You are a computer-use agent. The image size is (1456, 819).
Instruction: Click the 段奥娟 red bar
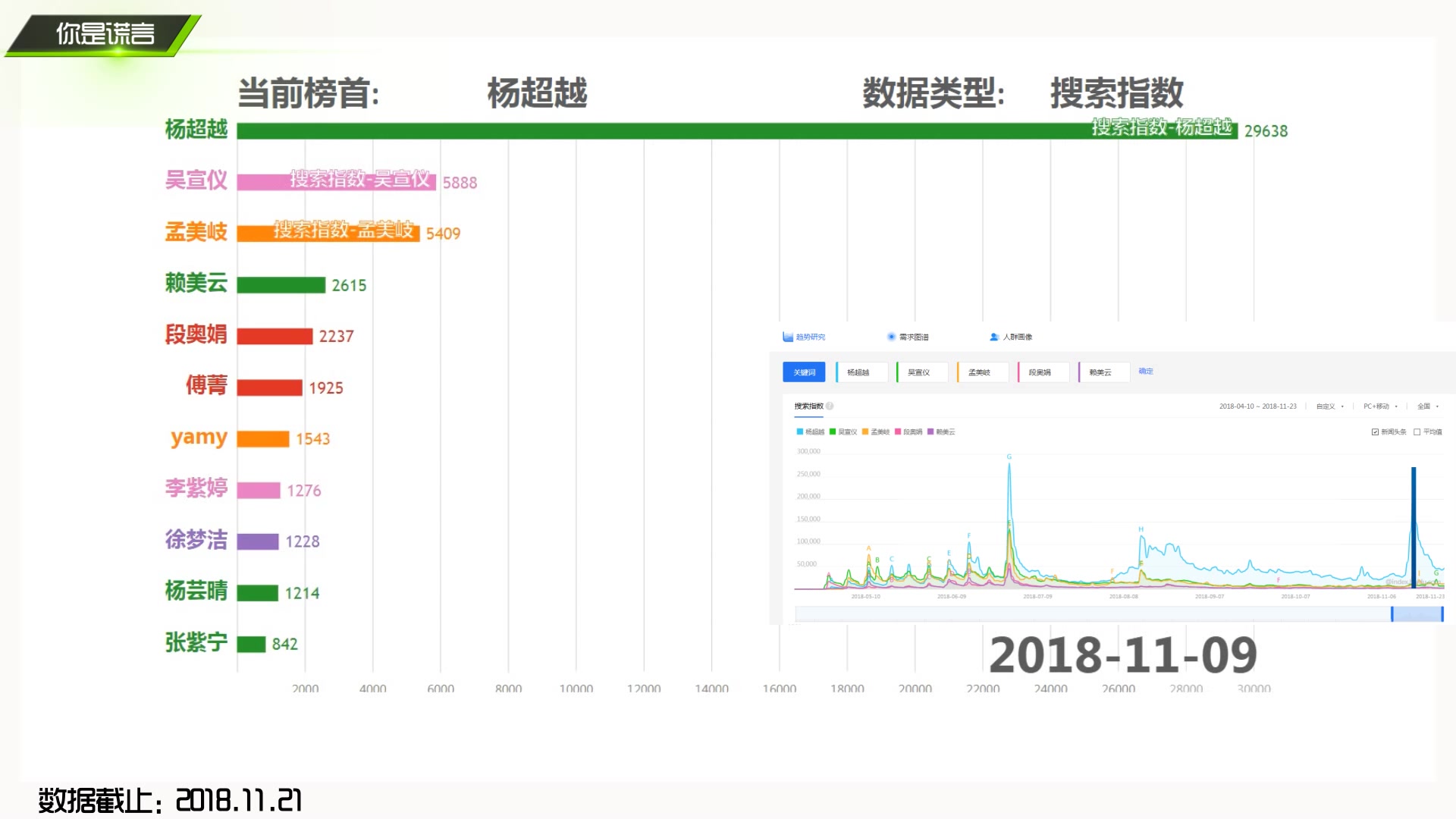tap(275, 336)
